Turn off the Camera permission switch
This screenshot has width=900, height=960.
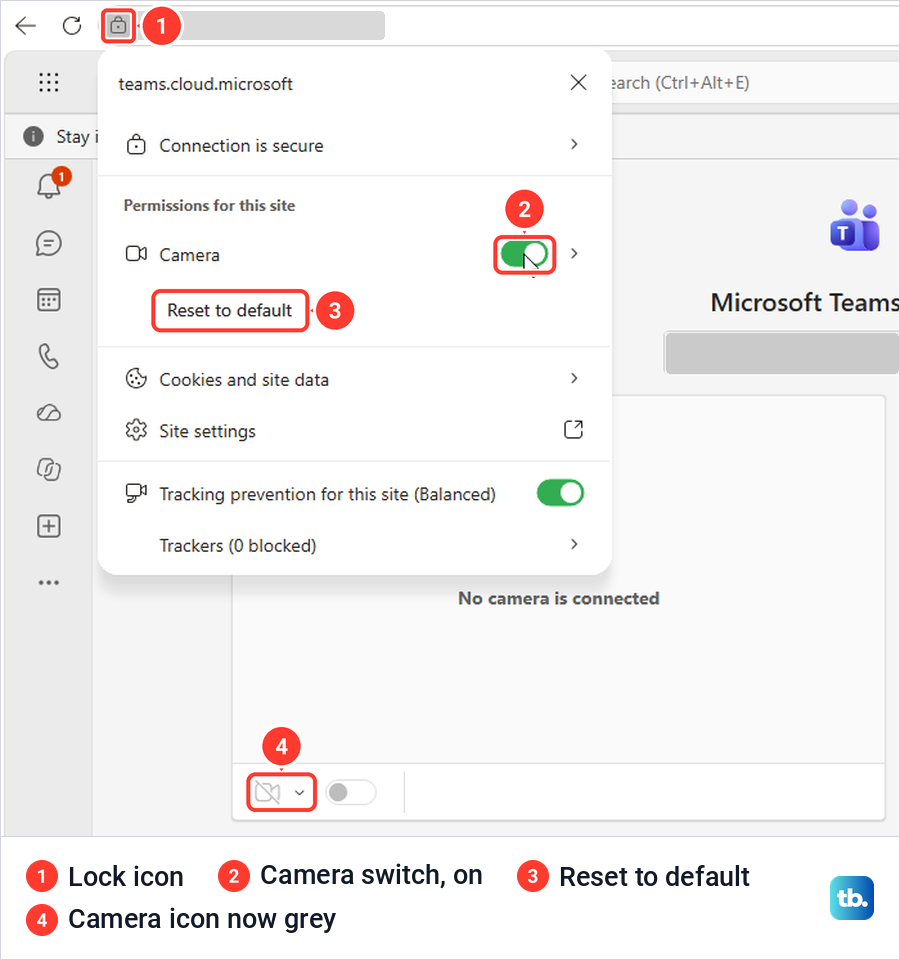pyautogui.click(x=524, y=254)
